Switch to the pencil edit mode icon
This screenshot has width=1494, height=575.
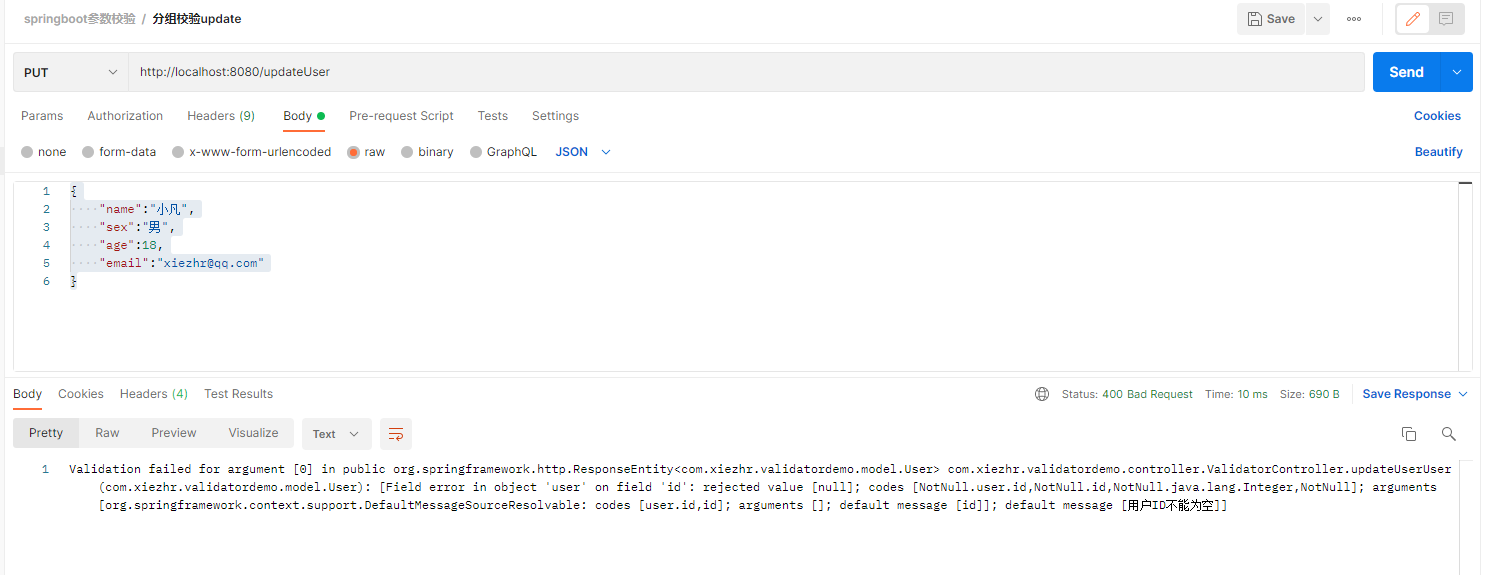[x=1413, y=19]
